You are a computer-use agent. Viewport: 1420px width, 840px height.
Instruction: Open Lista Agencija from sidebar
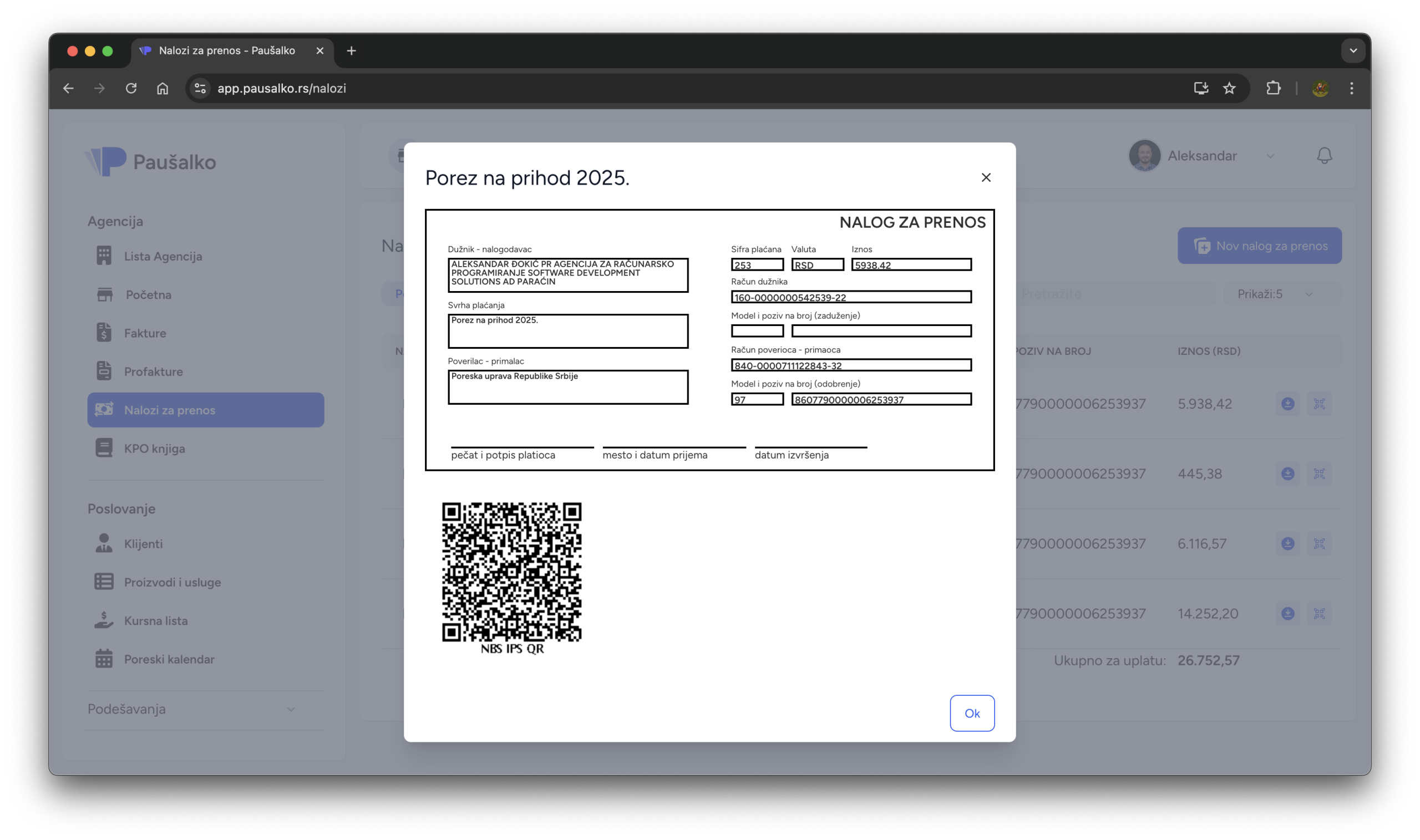click(163, 256)
